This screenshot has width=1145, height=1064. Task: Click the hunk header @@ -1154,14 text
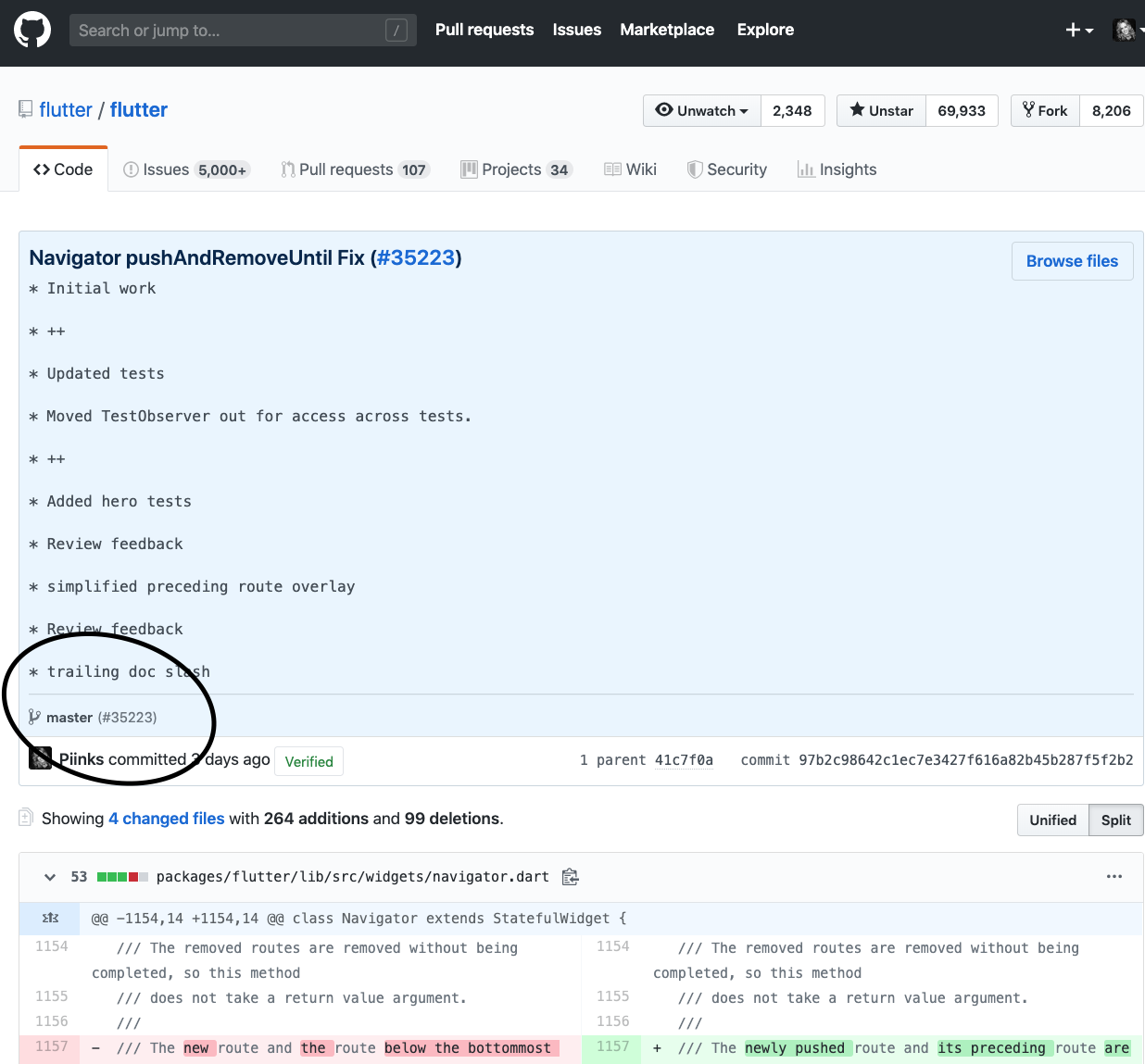pos(359,919)
